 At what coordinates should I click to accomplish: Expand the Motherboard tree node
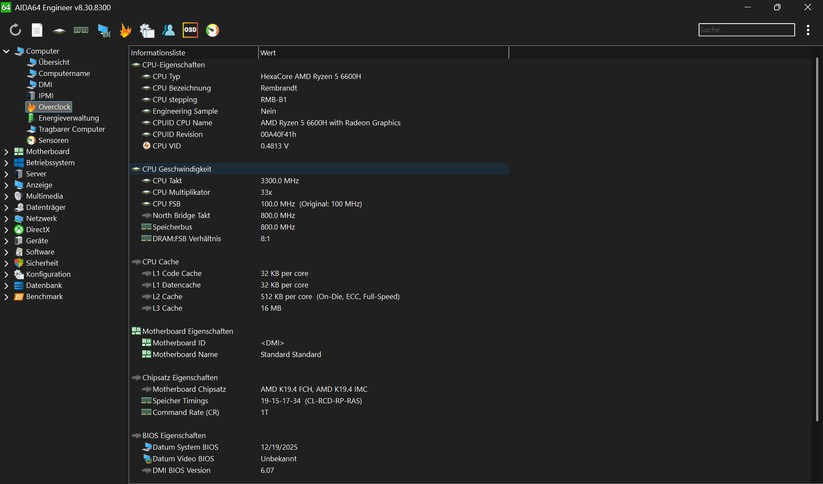(x=6, y=151)
